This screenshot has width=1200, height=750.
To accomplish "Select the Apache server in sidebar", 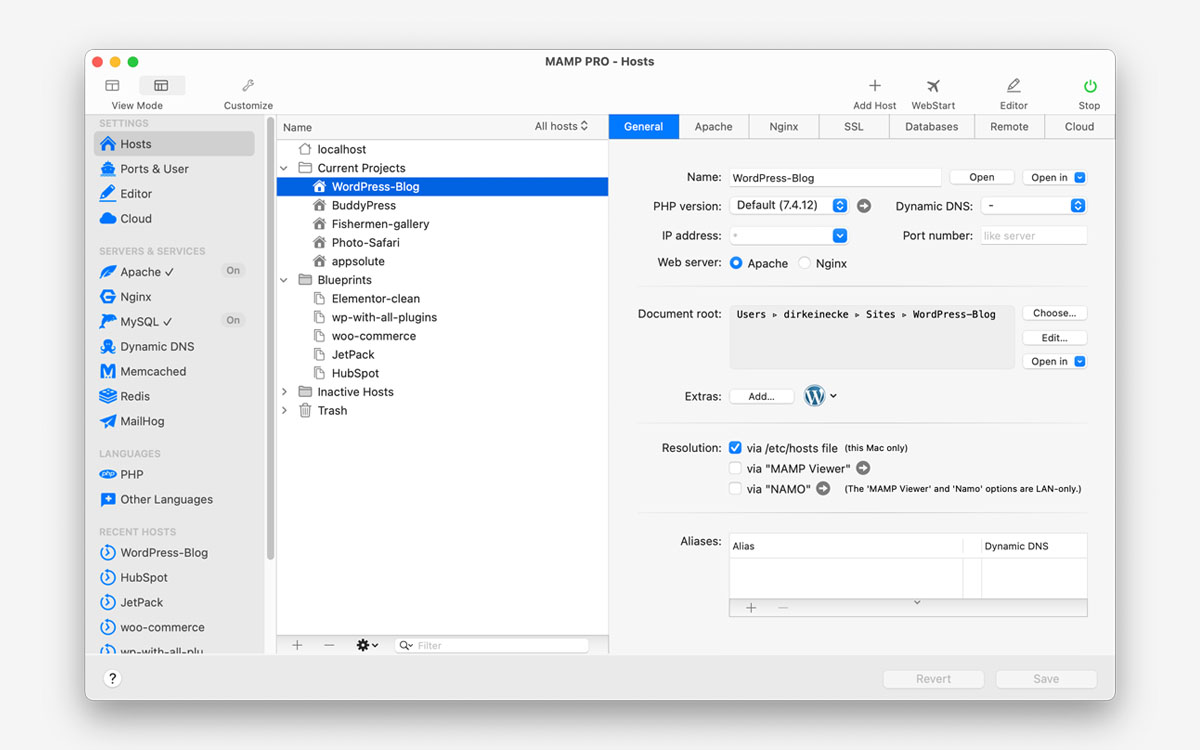I will click(137, 272).
